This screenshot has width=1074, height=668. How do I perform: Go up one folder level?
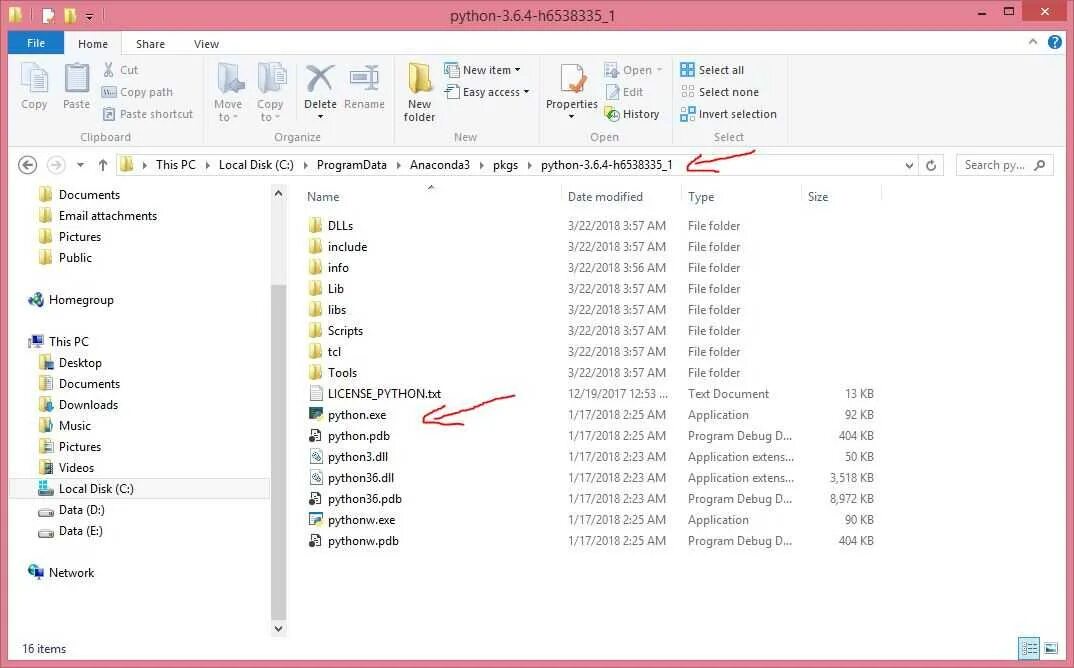[103, 165]
